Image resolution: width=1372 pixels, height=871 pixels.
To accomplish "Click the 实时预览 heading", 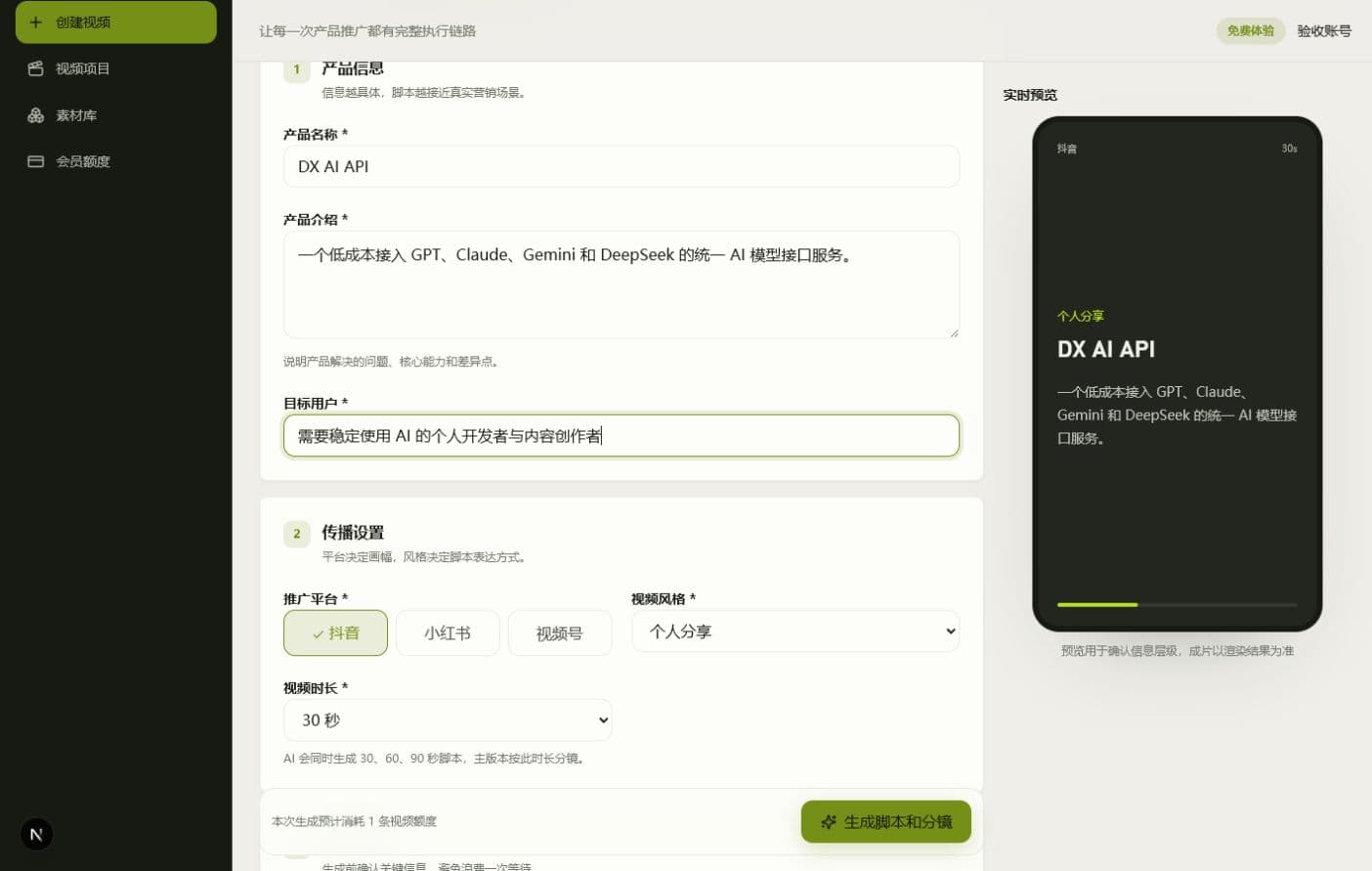I will tap(1030, 95).
